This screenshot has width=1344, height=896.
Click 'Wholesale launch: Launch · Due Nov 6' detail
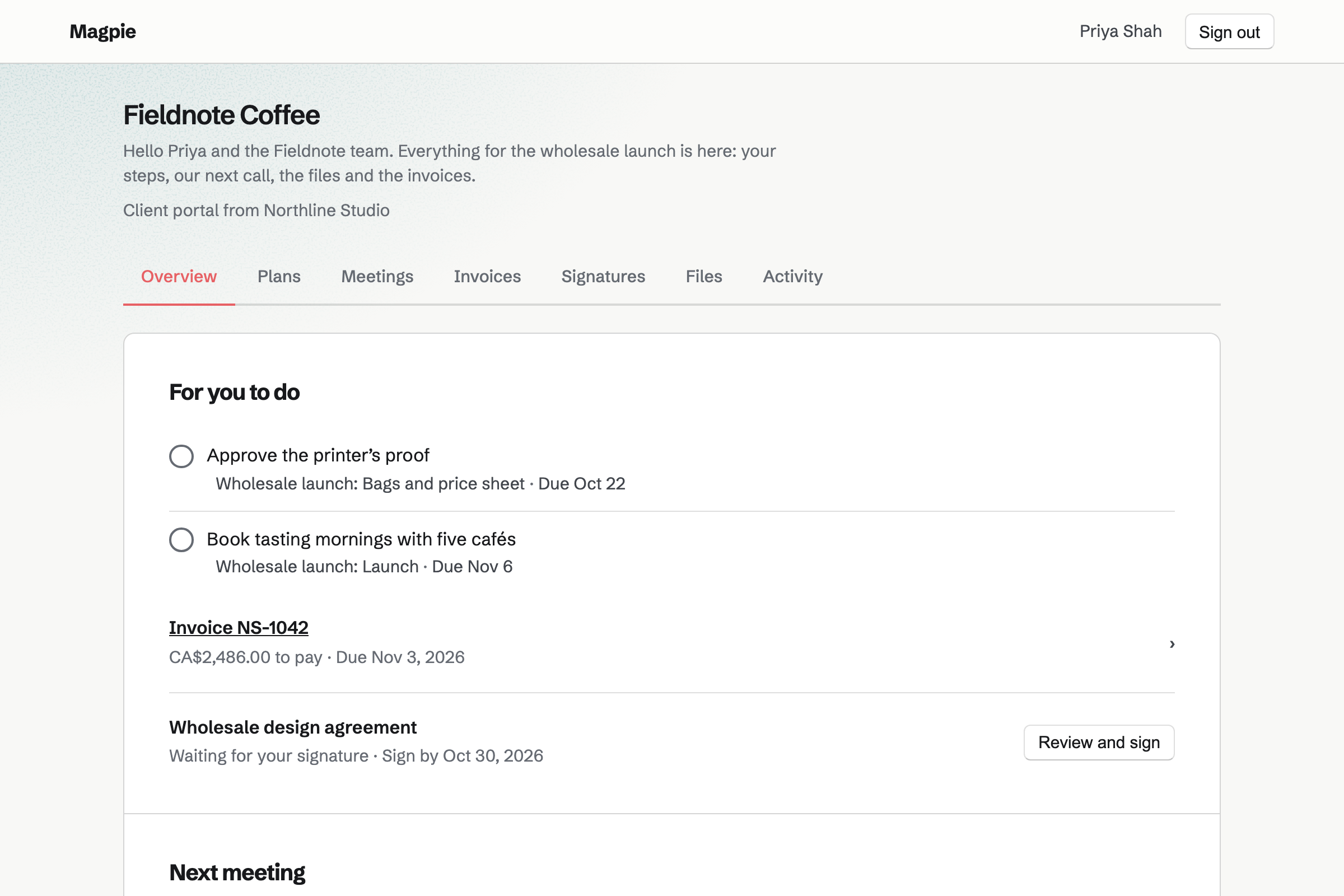[x=364, y=567]
